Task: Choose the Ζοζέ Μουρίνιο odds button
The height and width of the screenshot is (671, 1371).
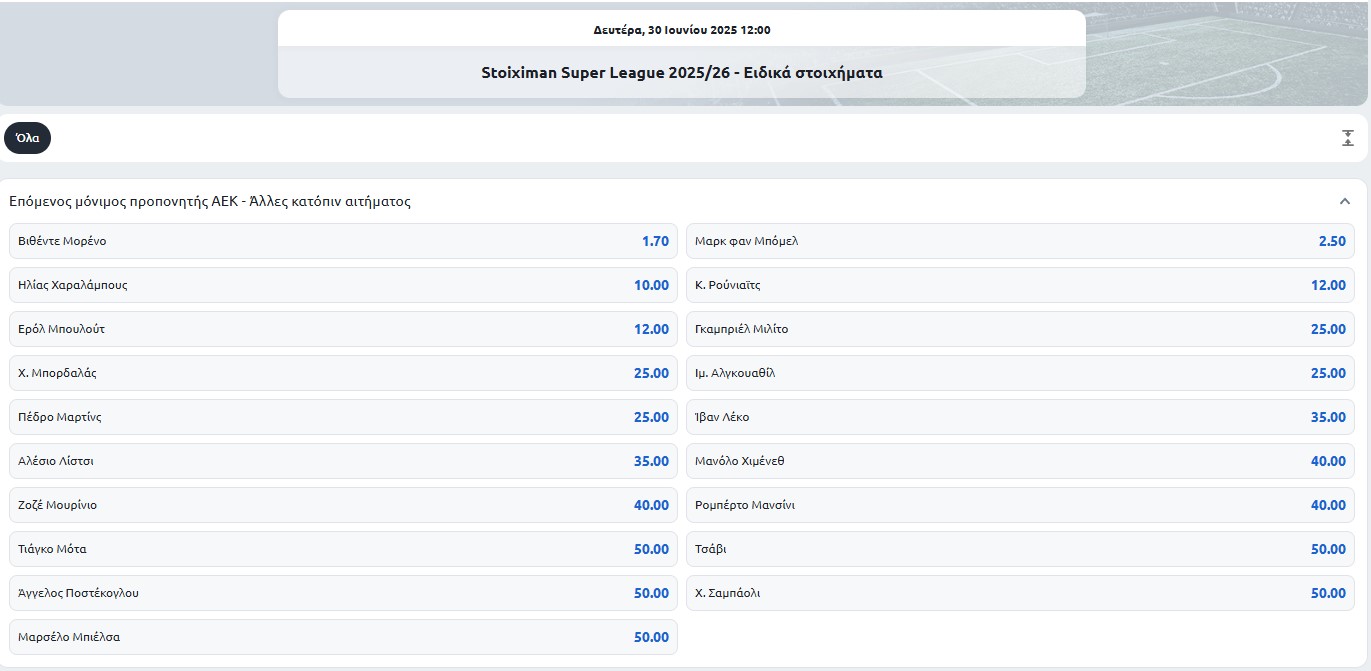Action: tap(343, 505)
